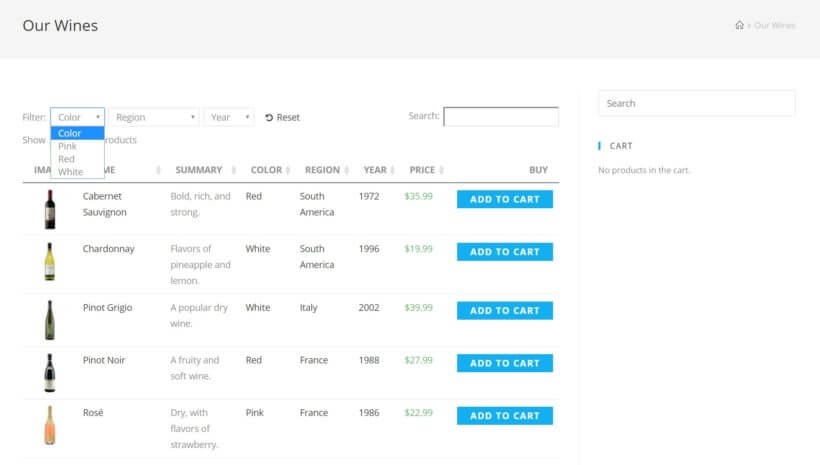Click the YEAR column header
This screenshot has height=465, width=820.
(x=375, y=170)
